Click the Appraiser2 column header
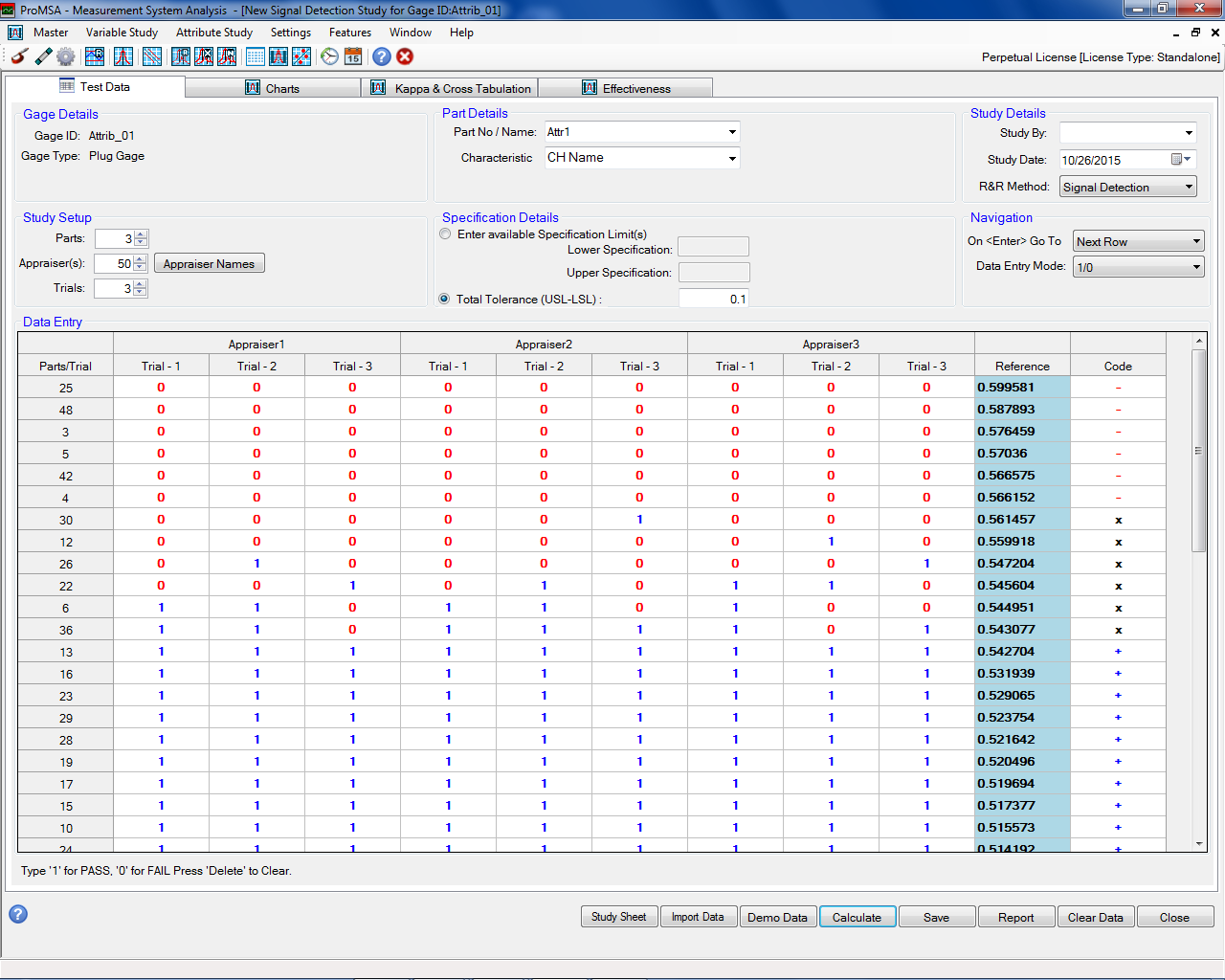The height and width of the screenshot is (980, 1225). (544, 344)
